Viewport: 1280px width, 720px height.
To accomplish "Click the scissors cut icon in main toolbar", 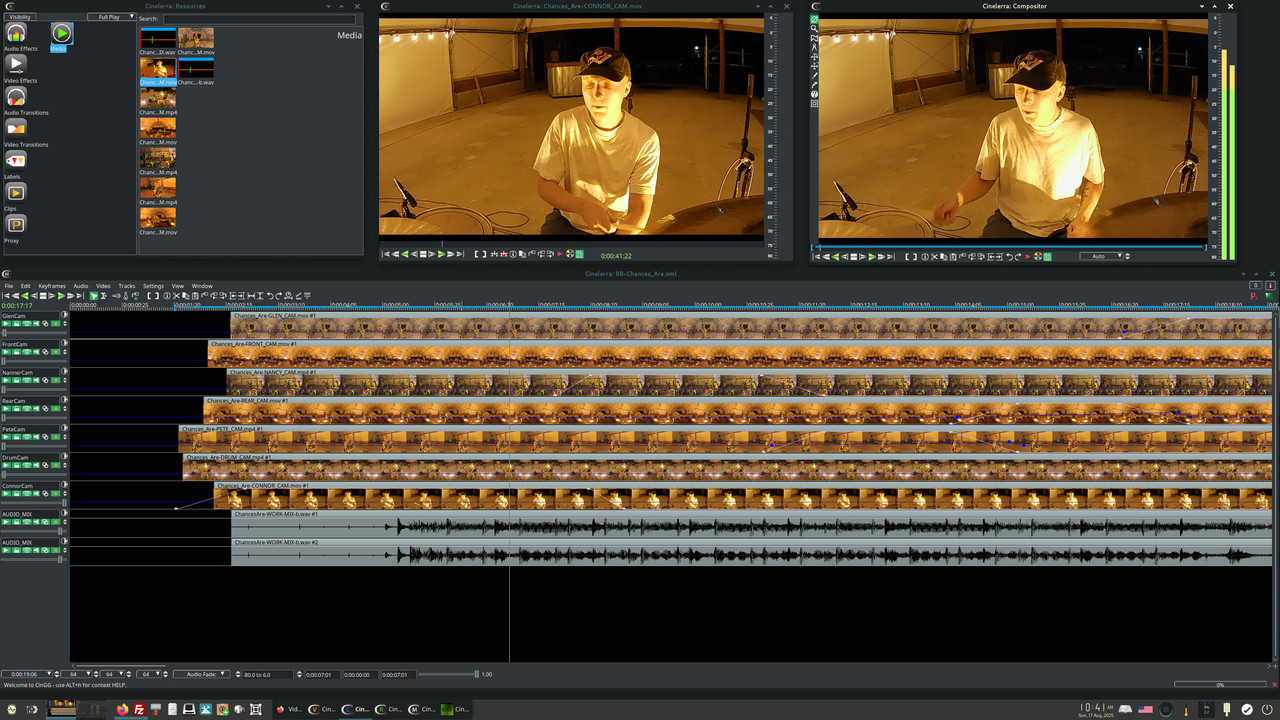I will point(176,296).
